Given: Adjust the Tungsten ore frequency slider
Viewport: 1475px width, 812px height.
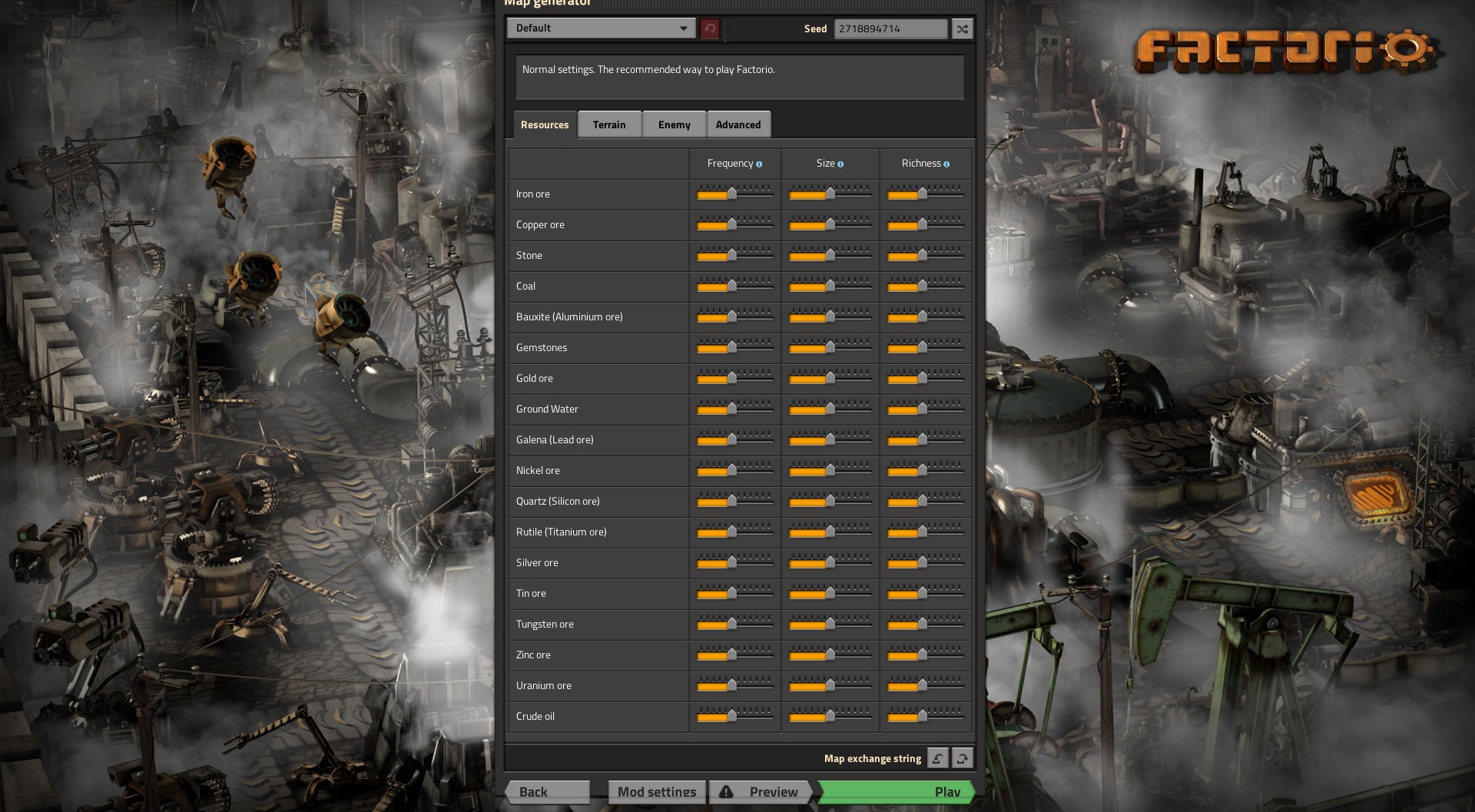Looking at the screenshot, I should coord(735,624).
